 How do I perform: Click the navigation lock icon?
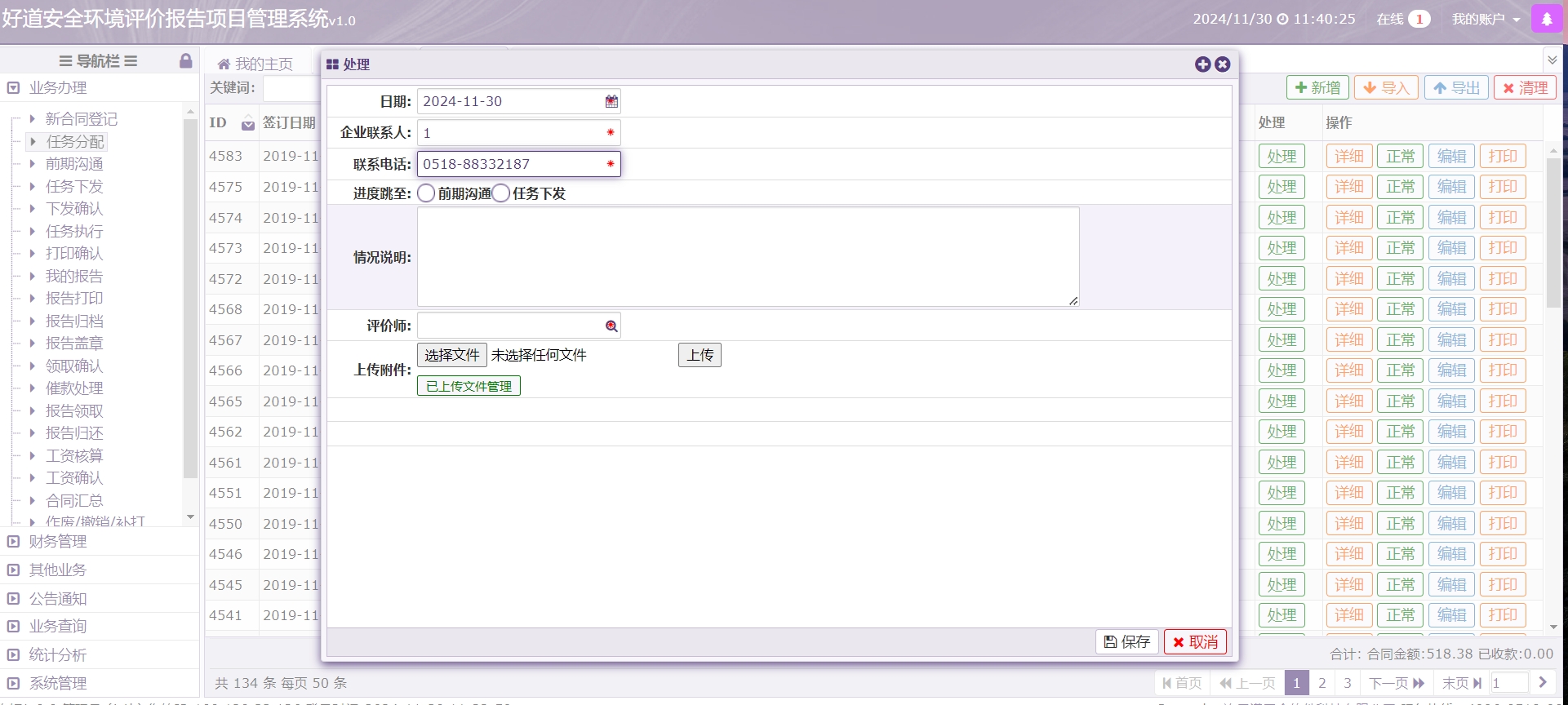186,61
